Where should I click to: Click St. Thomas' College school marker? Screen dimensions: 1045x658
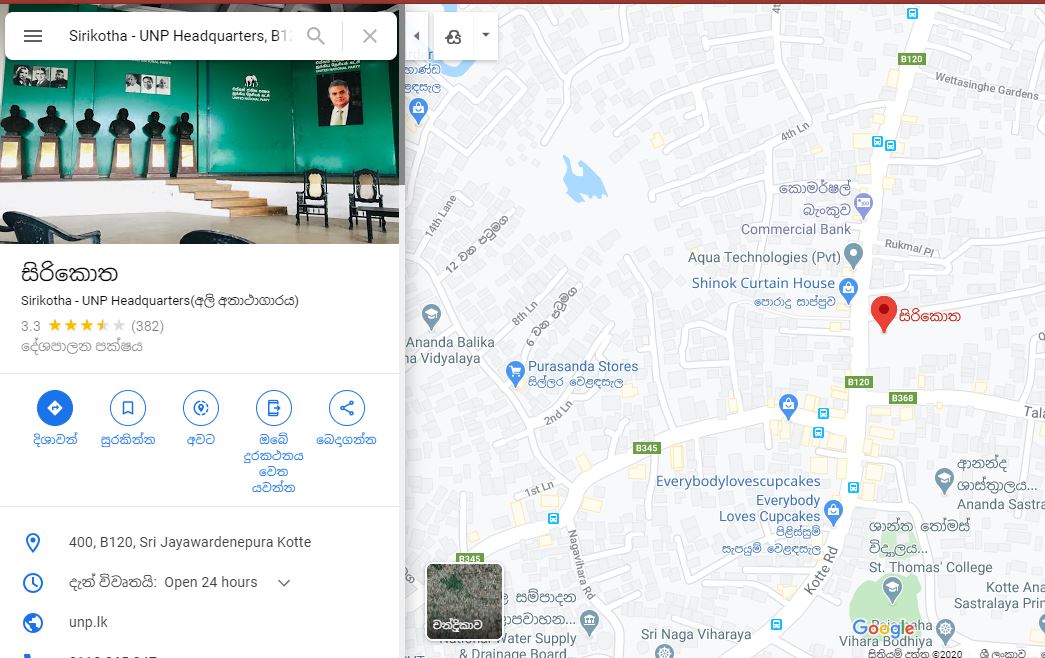892,588
